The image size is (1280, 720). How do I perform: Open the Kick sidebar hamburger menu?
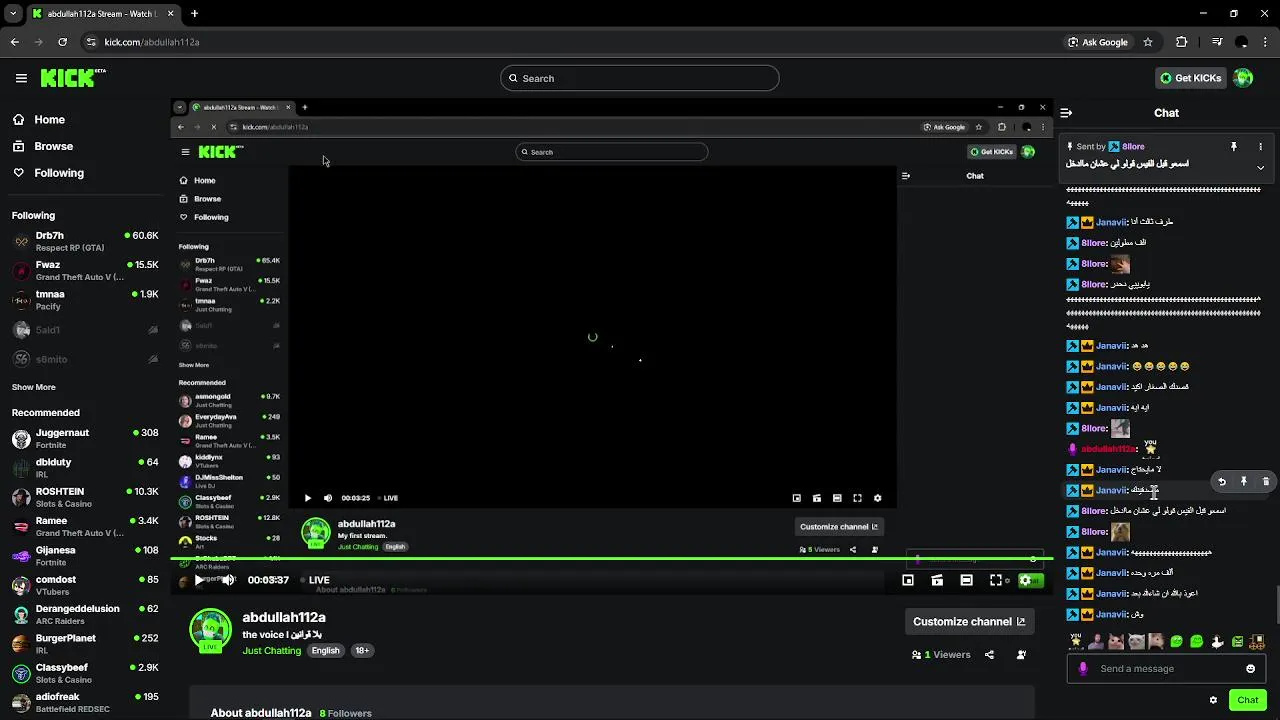(x=21, y=78)
